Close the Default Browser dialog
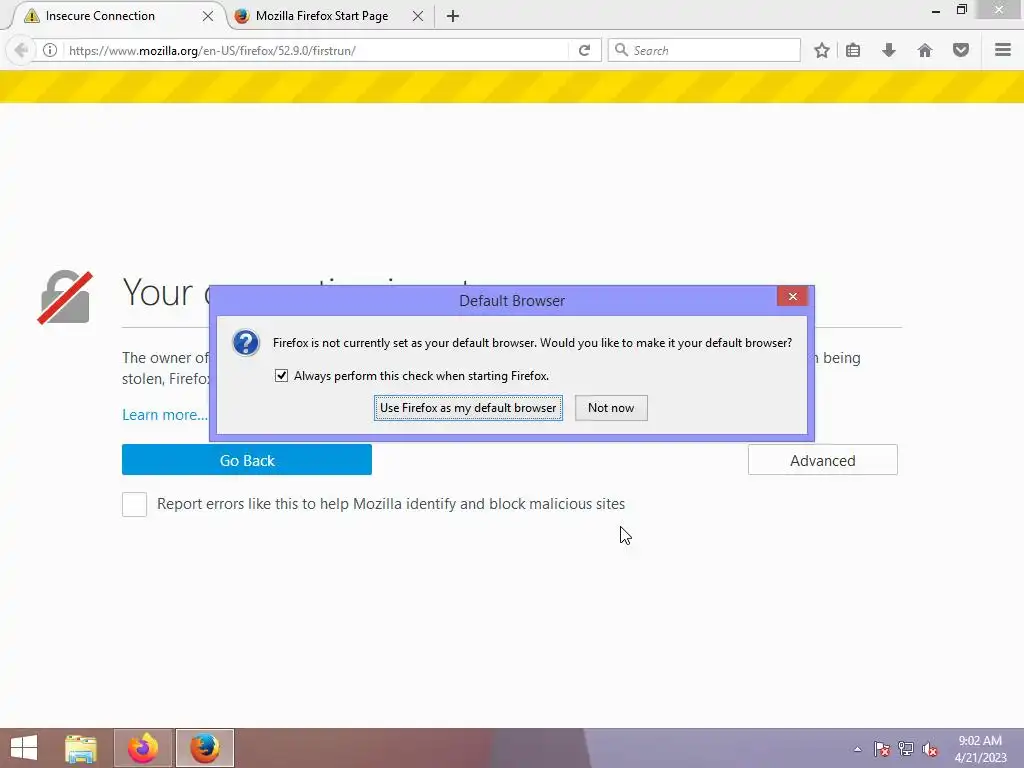The image size is (1024, 768). [x=792, y=296]
